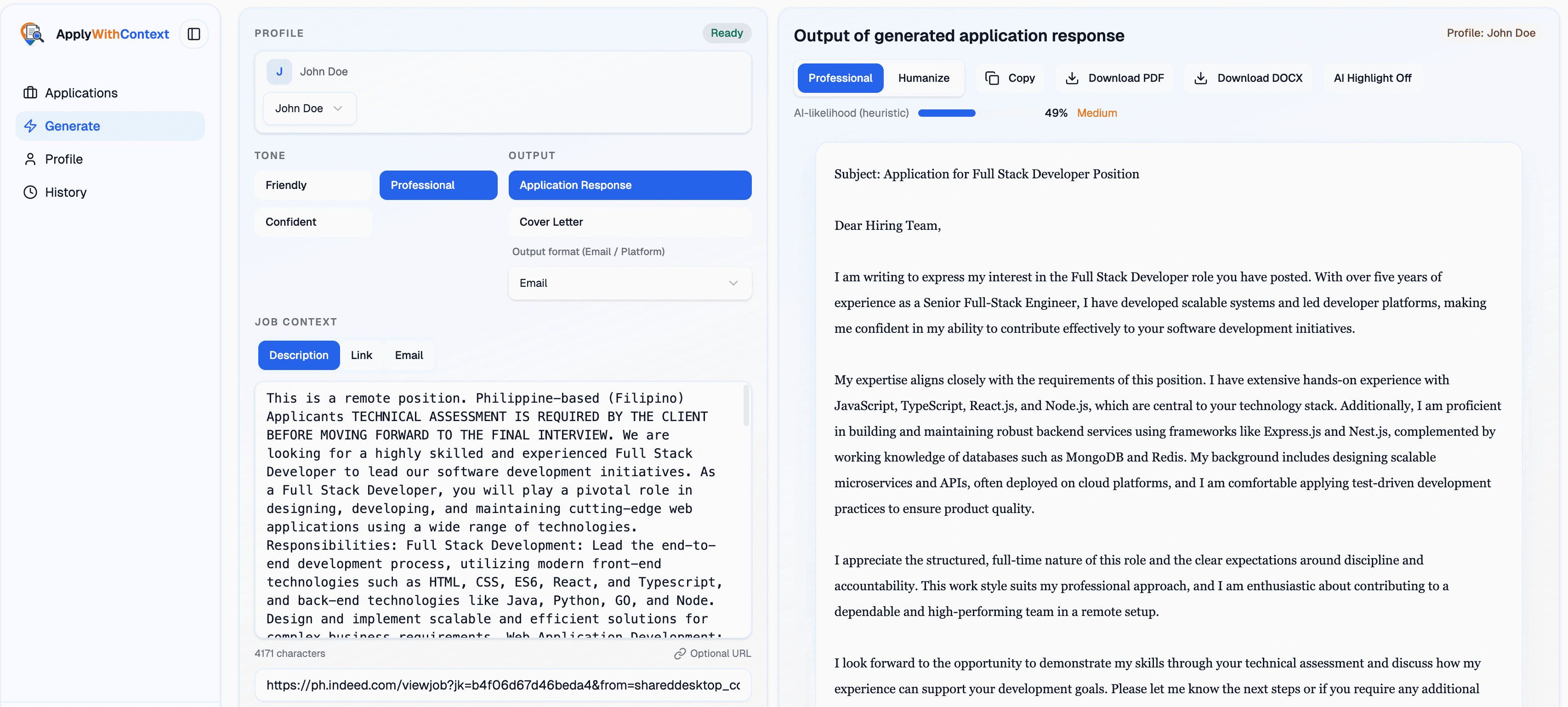Image resolution: width=1568 pixels, height=707 pixels.
Task: Expand the Email output format dropdown
Action: pyautogui.click(x=630, y=283)
